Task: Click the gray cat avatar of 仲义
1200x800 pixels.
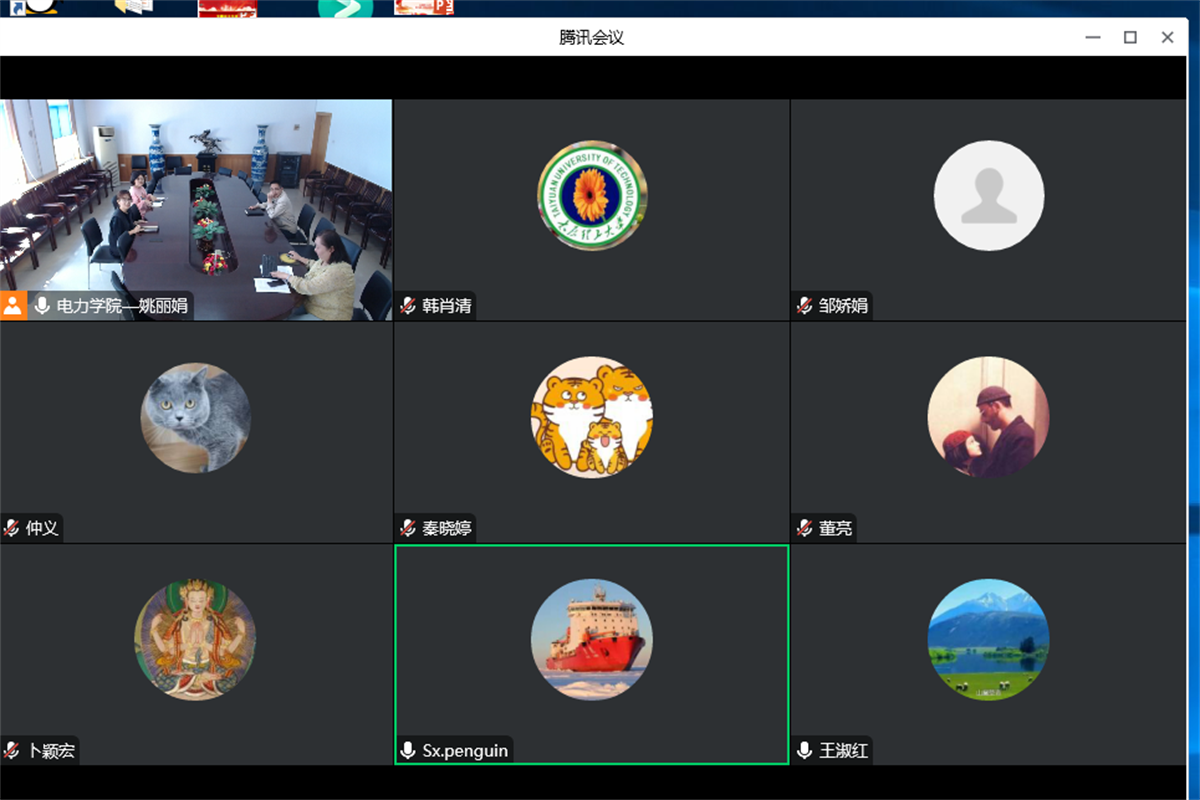Action: (195, 418)
